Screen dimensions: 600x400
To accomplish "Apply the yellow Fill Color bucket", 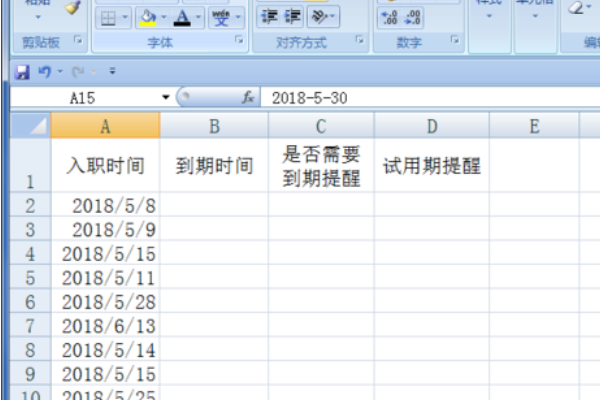I will click(x=148, y=18).
